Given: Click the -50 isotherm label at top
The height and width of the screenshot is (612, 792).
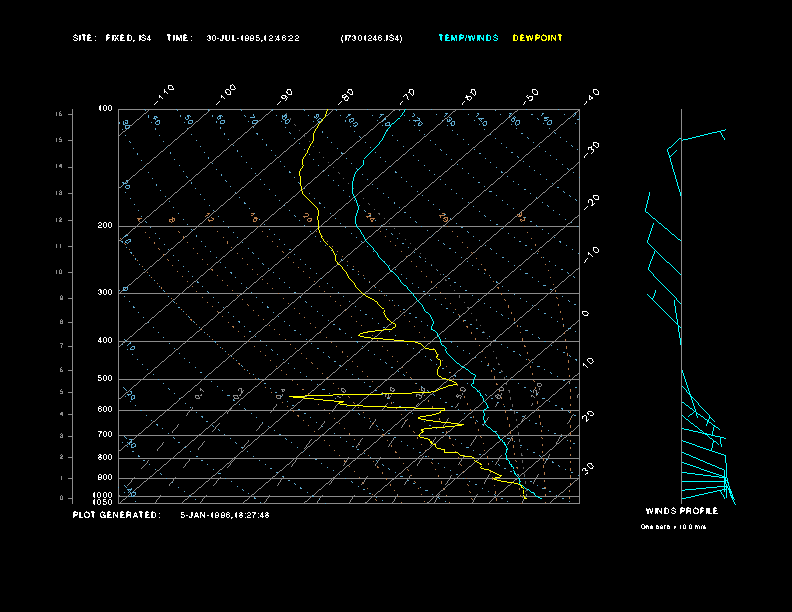Looking at the screenshot, I should pyautogui.click(x=530, y=96).
